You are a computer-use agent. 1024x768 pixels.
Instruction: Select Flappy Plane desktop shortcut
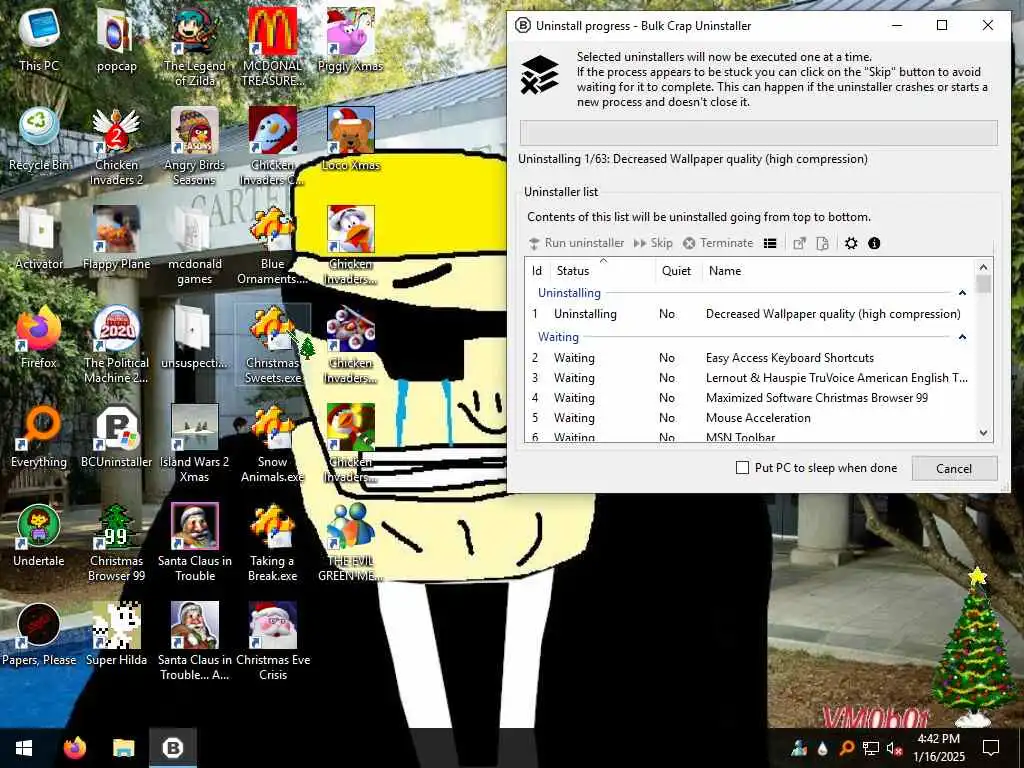click(x=116, y=238)
